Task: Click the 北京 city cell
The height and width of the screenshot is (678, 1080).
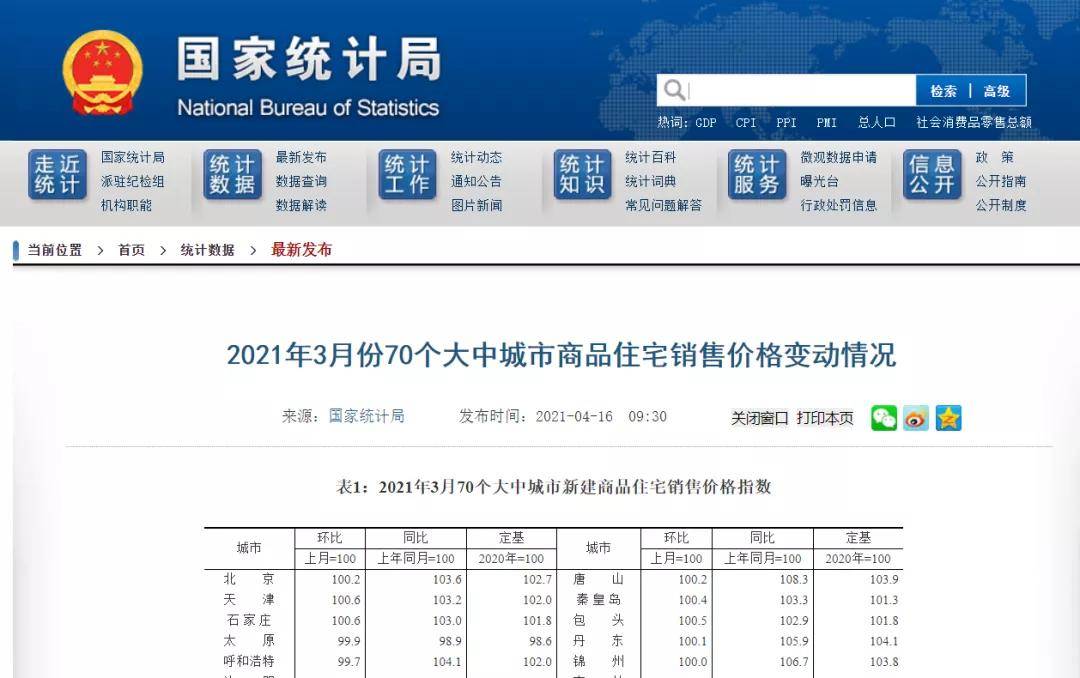Action: click(x=249, y=579)
